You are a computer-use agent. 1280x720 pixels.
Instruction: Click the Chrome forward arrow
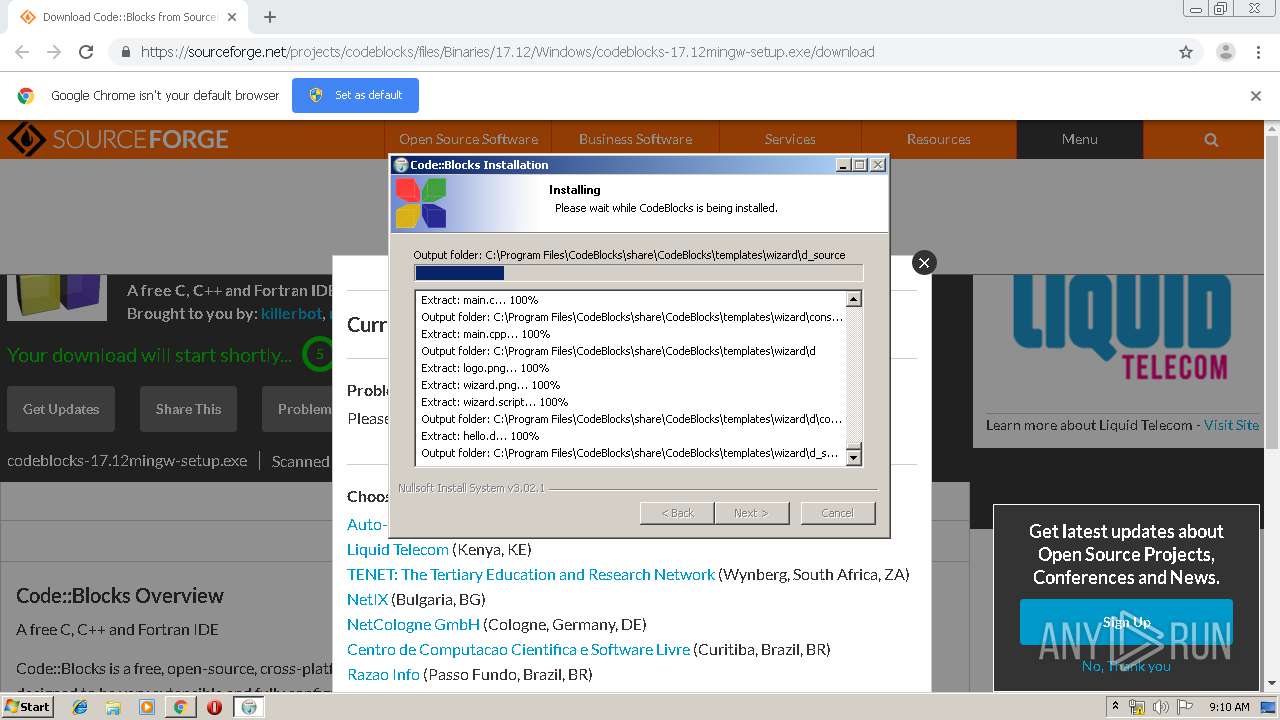click(x=54, y=52)
